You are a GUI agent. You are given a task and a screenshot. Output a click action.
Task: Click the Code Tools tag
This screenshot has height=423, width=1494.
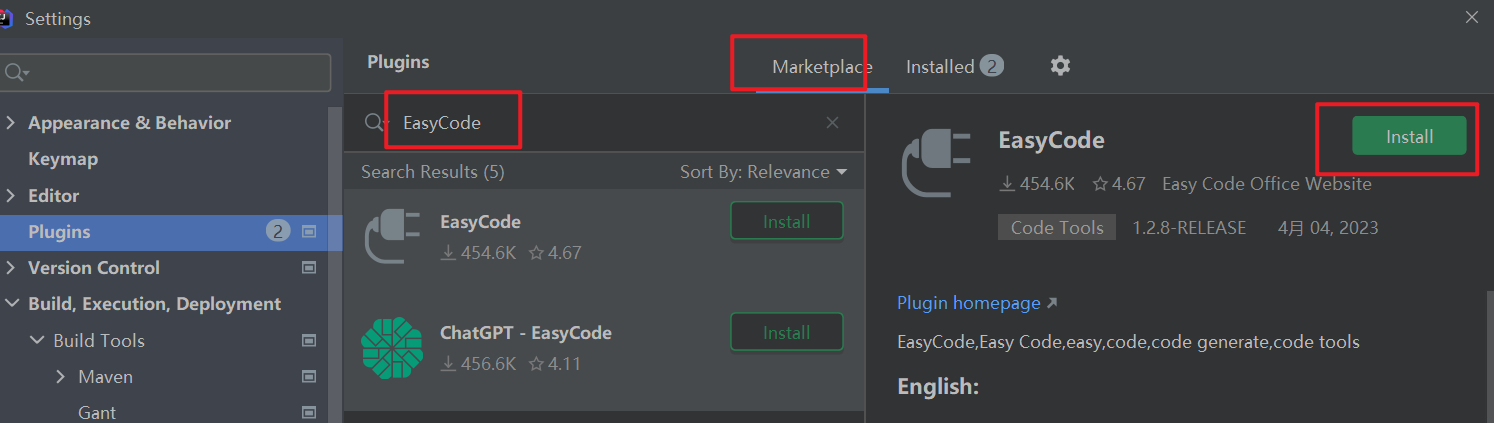coord(1057,228)
